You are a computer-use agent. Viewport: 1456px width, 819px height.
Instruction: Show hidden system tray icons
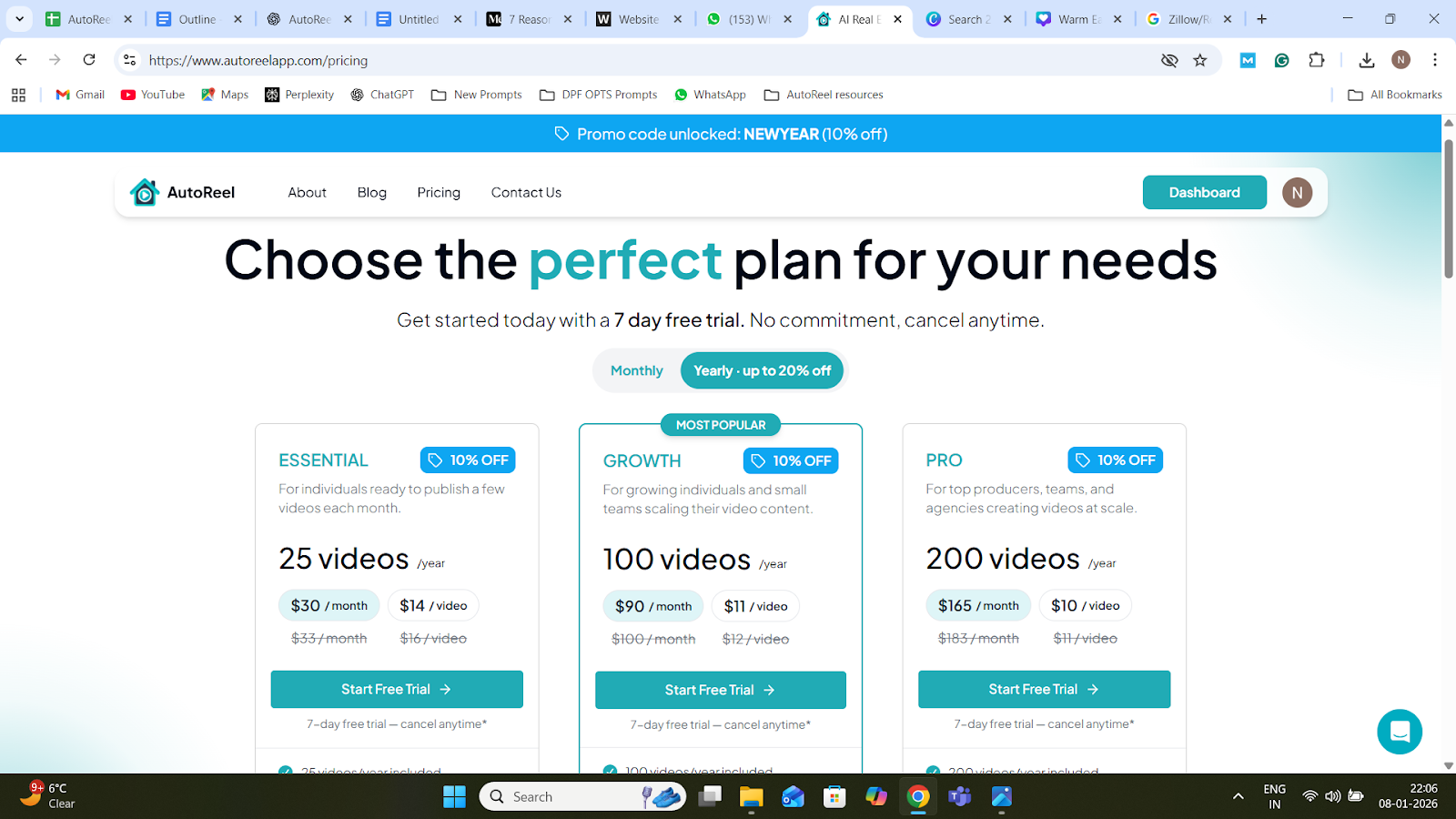(1238, 796)
